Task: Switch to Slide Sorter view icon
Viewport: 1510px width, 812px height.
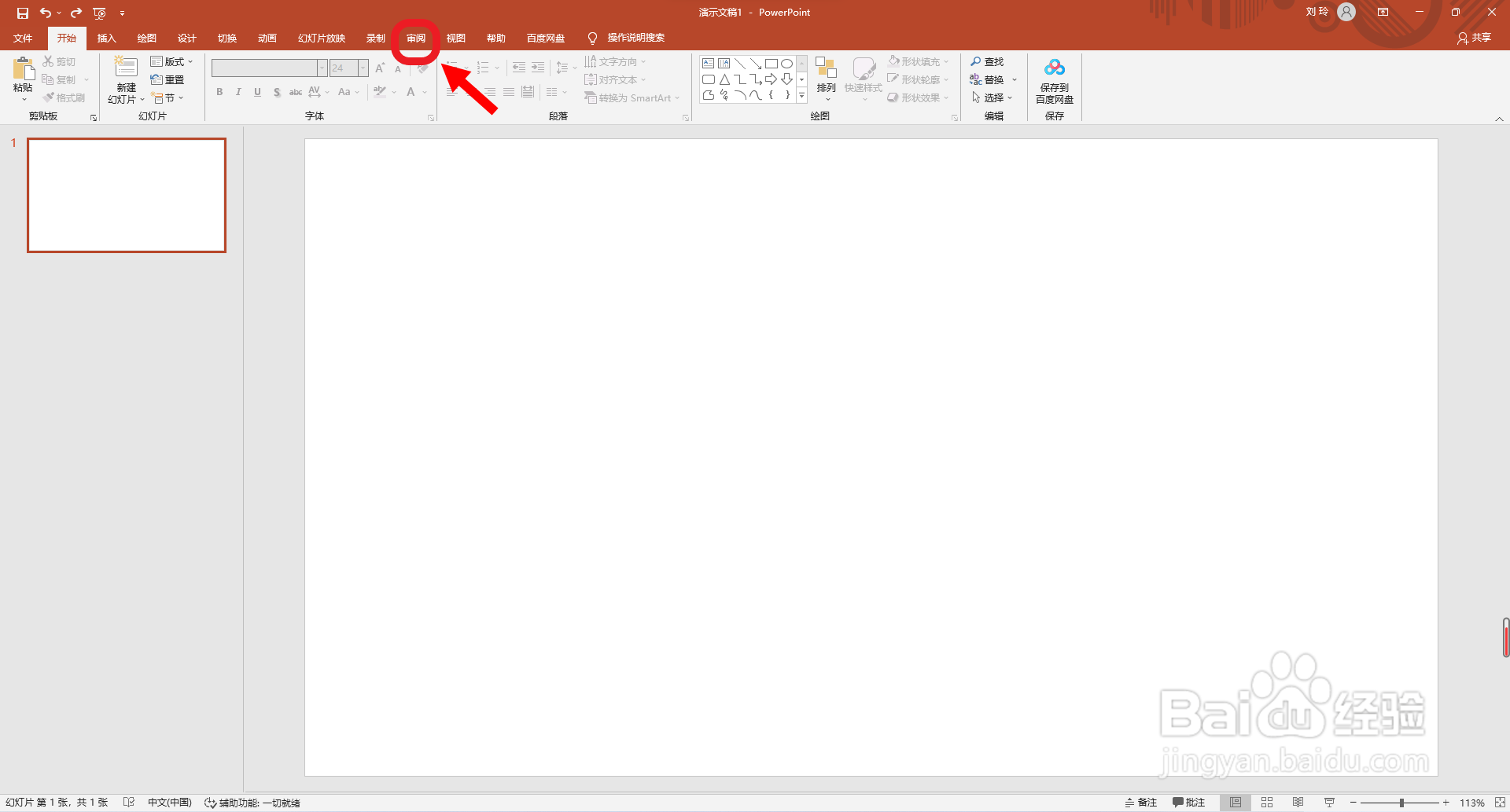Action: pos(1267,803)
